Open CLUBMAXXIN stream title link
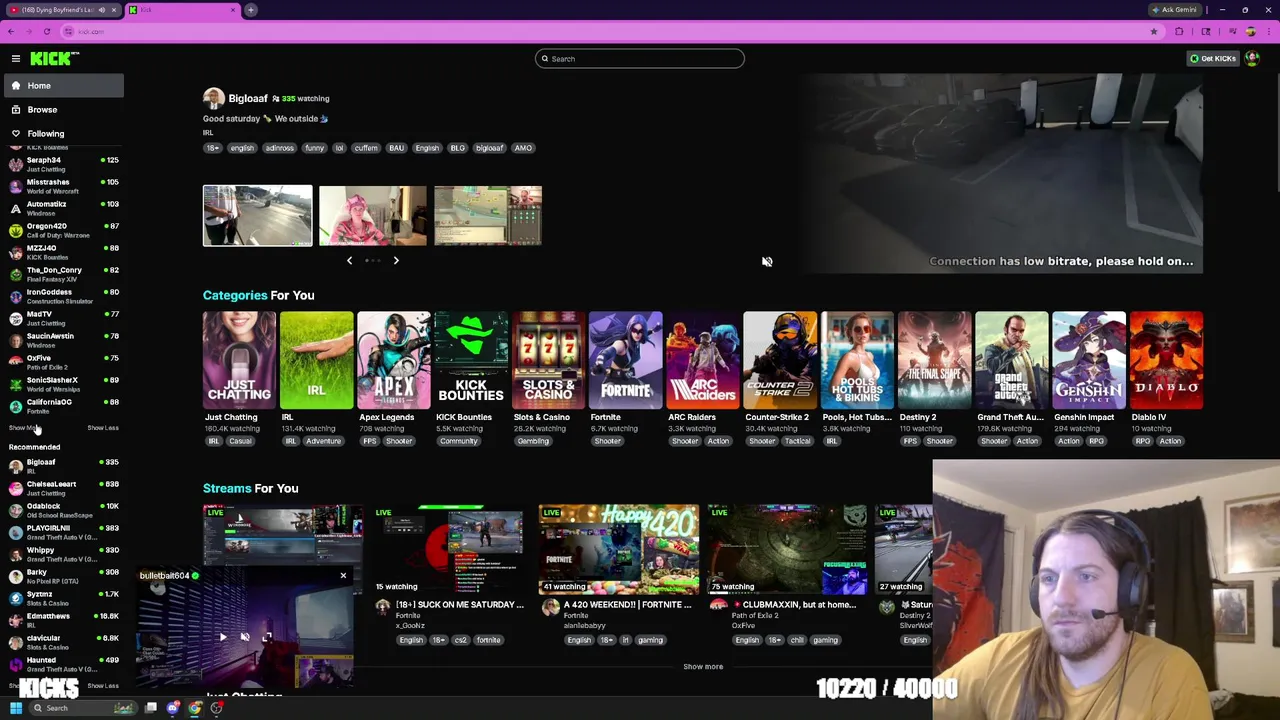Screen dimensions: 1280x720 [796, 605]
